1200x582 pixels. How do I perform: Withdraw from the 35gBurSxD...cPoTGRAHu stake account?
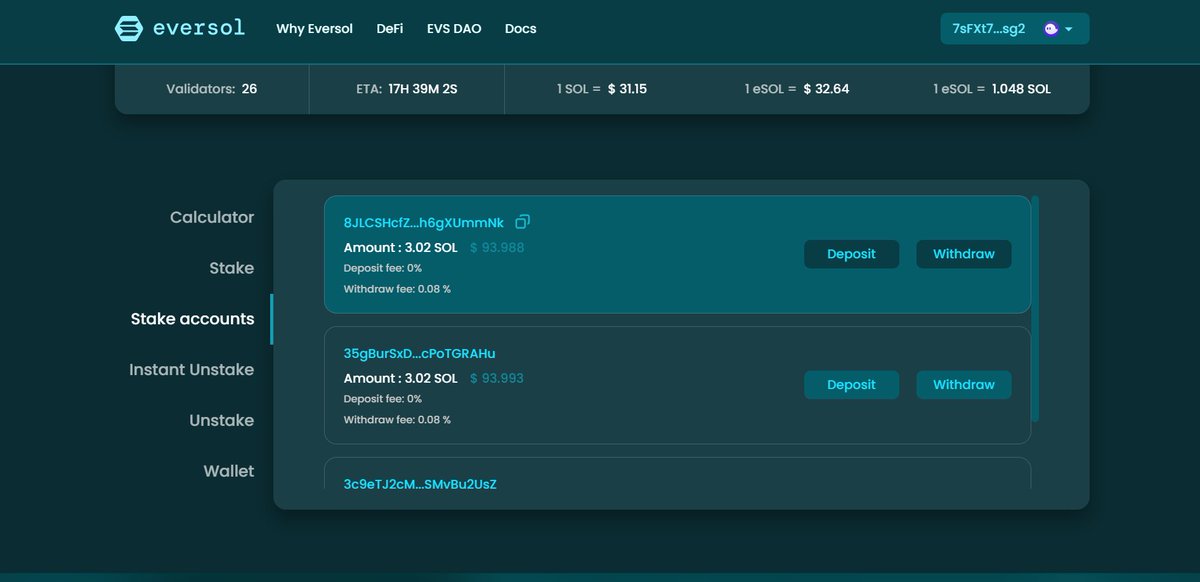(x=964, y=385)
